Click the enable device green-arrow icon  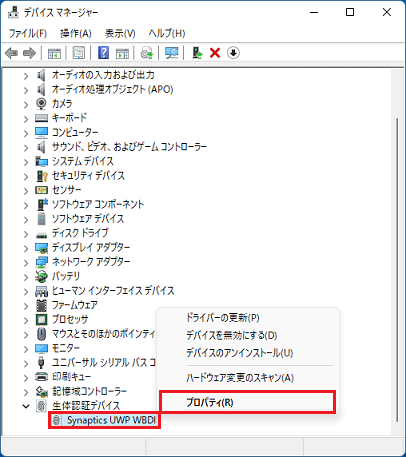[x=197, y=53]
